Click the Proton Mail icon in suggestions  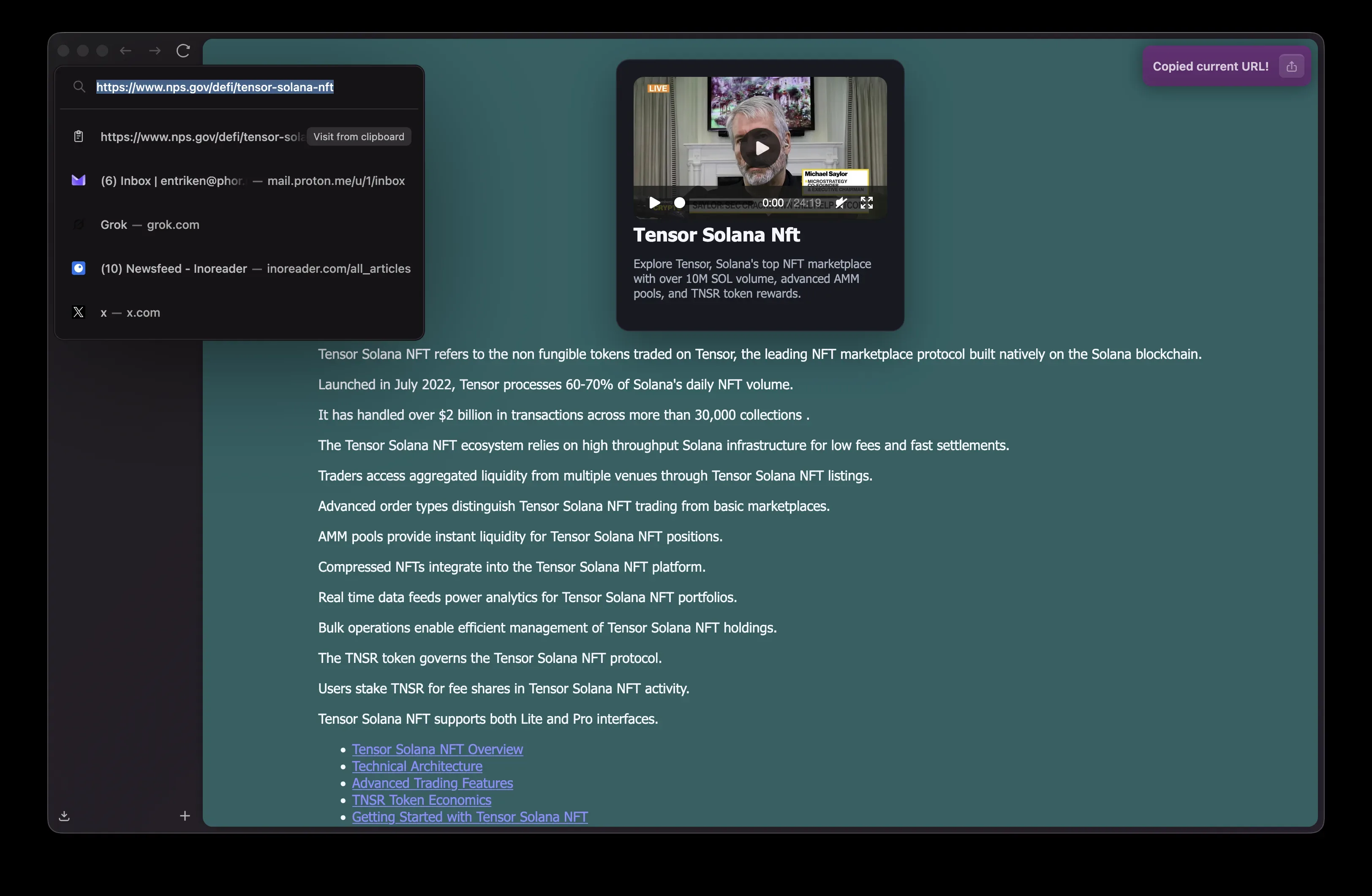(x=79, y=180)
